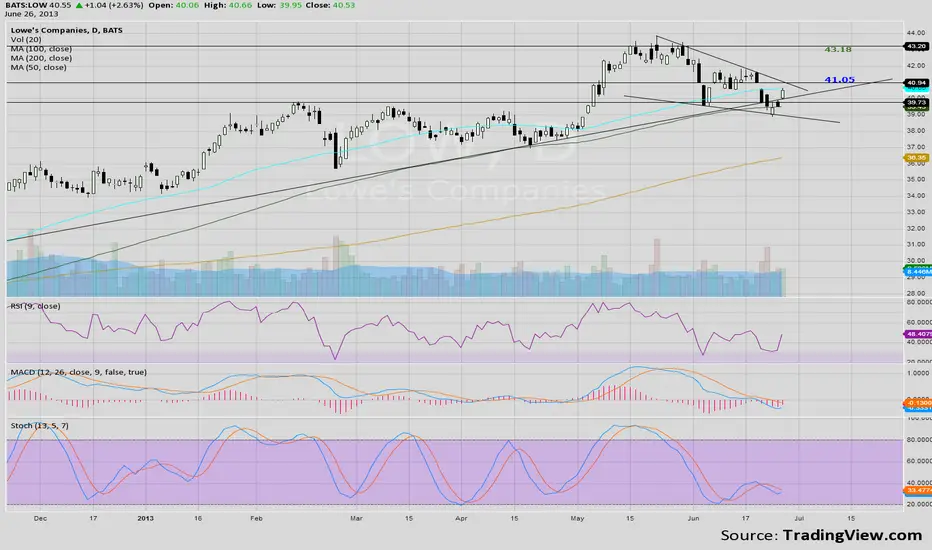932x550 pixels.
Task: Click the orange MACD value label -0.1300
Action: click(917, 403)
